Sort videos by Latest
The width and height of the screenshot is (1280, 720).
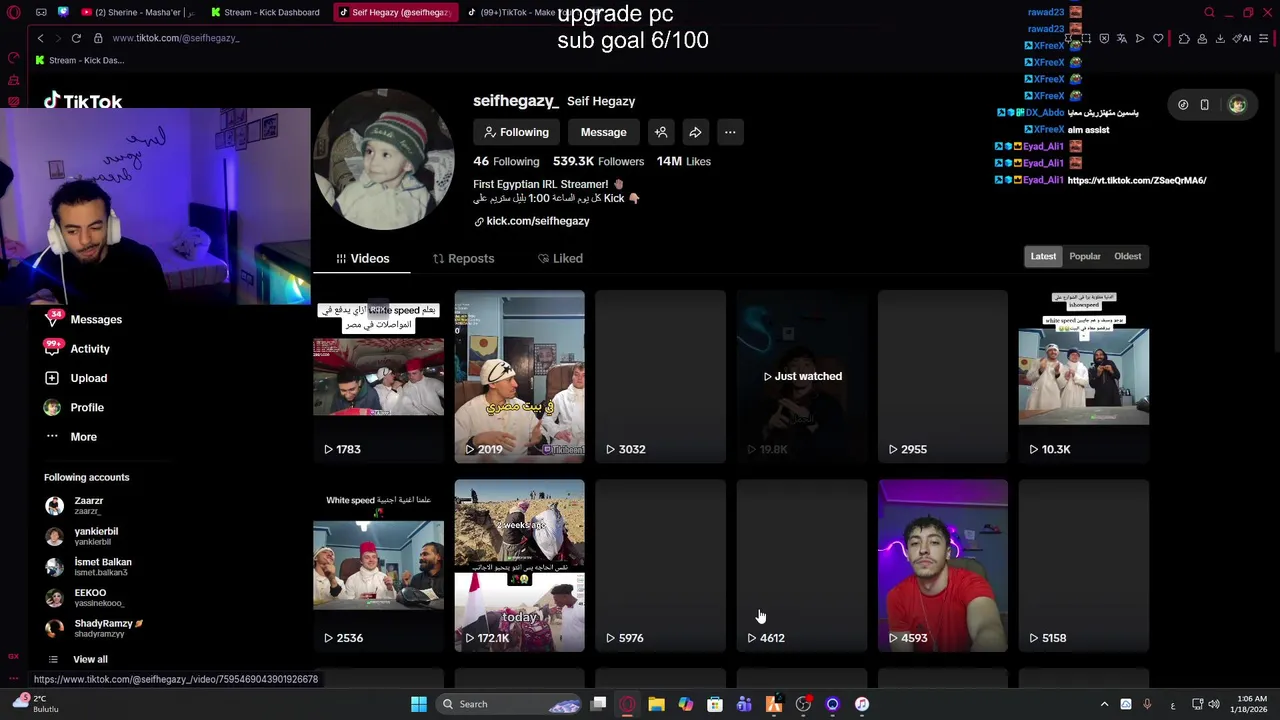coord(1043,256)
